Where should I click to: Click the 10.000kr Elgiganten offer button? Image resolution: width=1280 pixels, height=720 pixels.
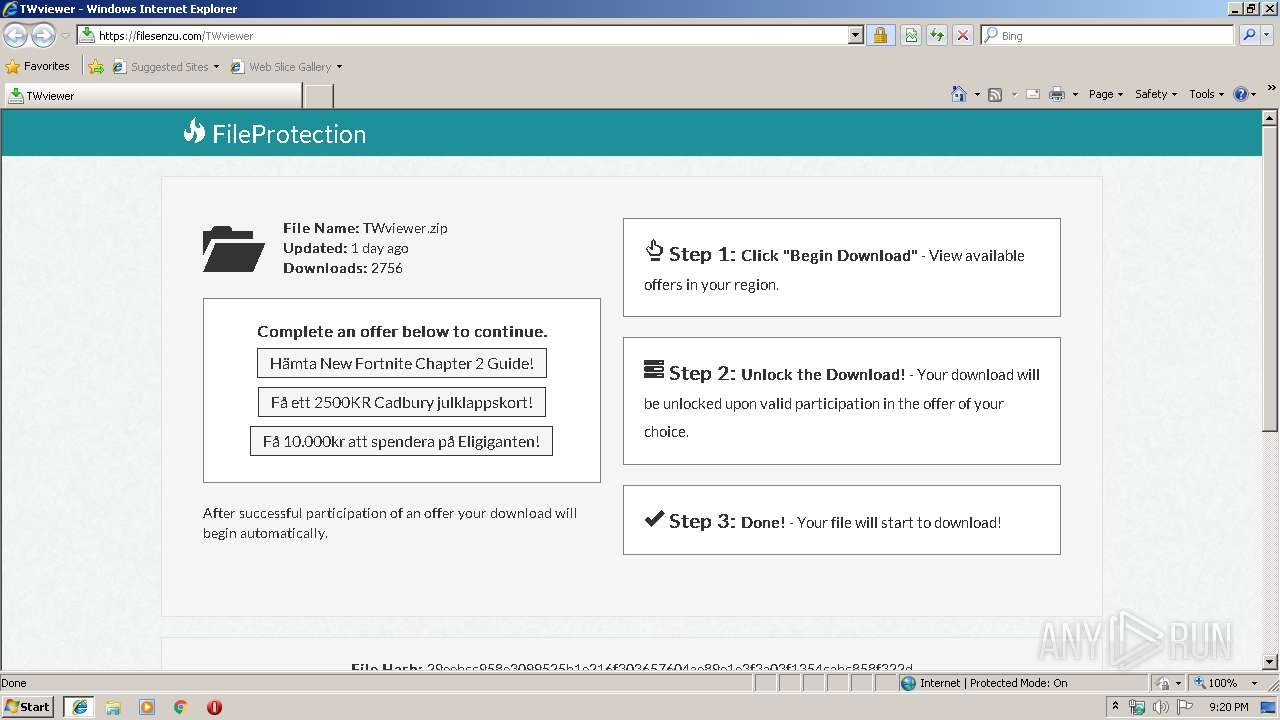(401, 441)
